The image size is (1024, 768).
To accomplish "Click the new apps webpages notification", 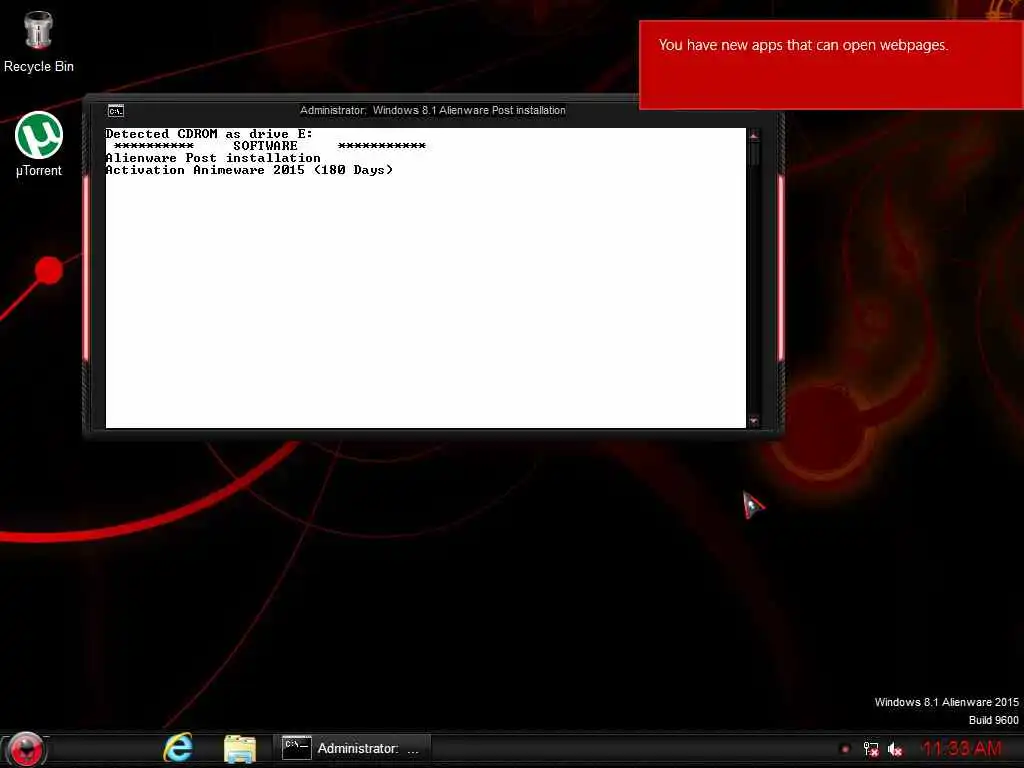I will tap(831, 65).
